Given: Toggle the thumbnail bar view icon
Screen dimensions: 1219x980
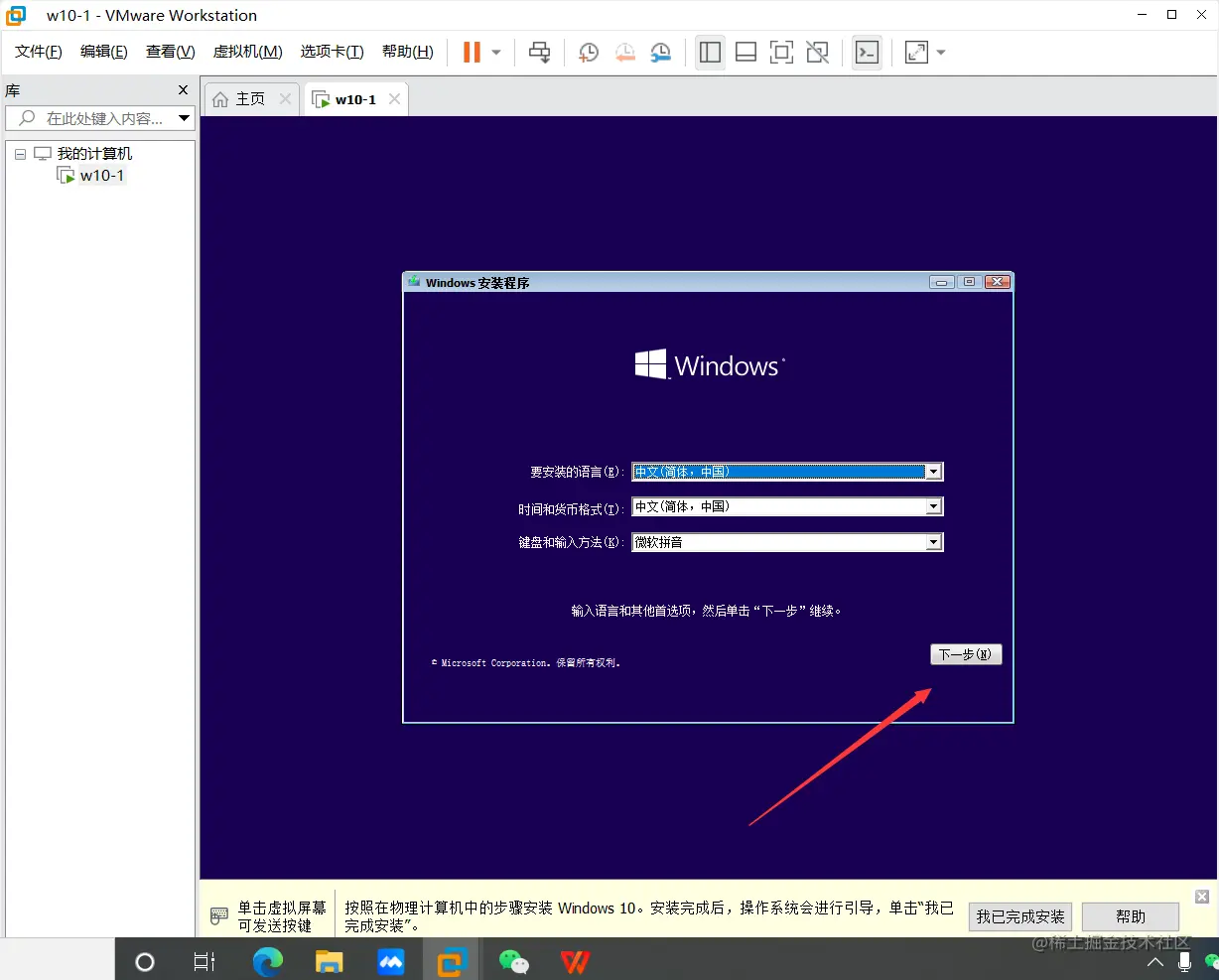Looking at the screenshot, I should (745, 52).
